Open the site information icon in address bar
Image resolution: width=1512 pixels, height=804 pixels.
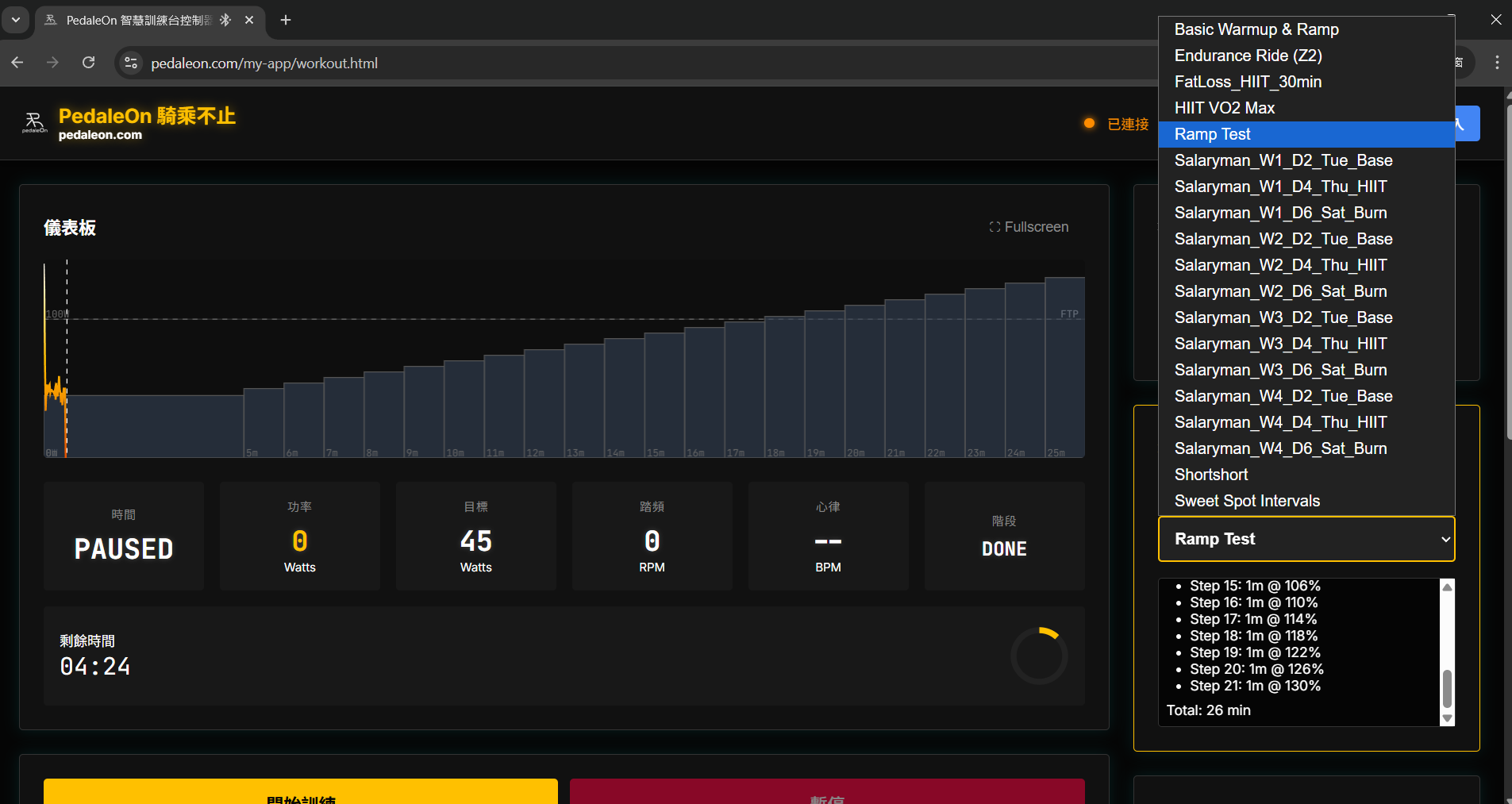pos(132,63)
